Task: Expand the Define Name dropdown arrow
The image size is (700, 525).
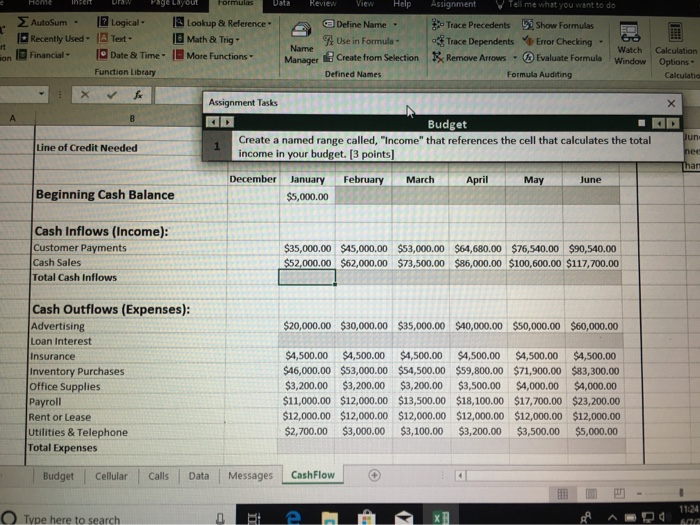Action: [395, 25]
